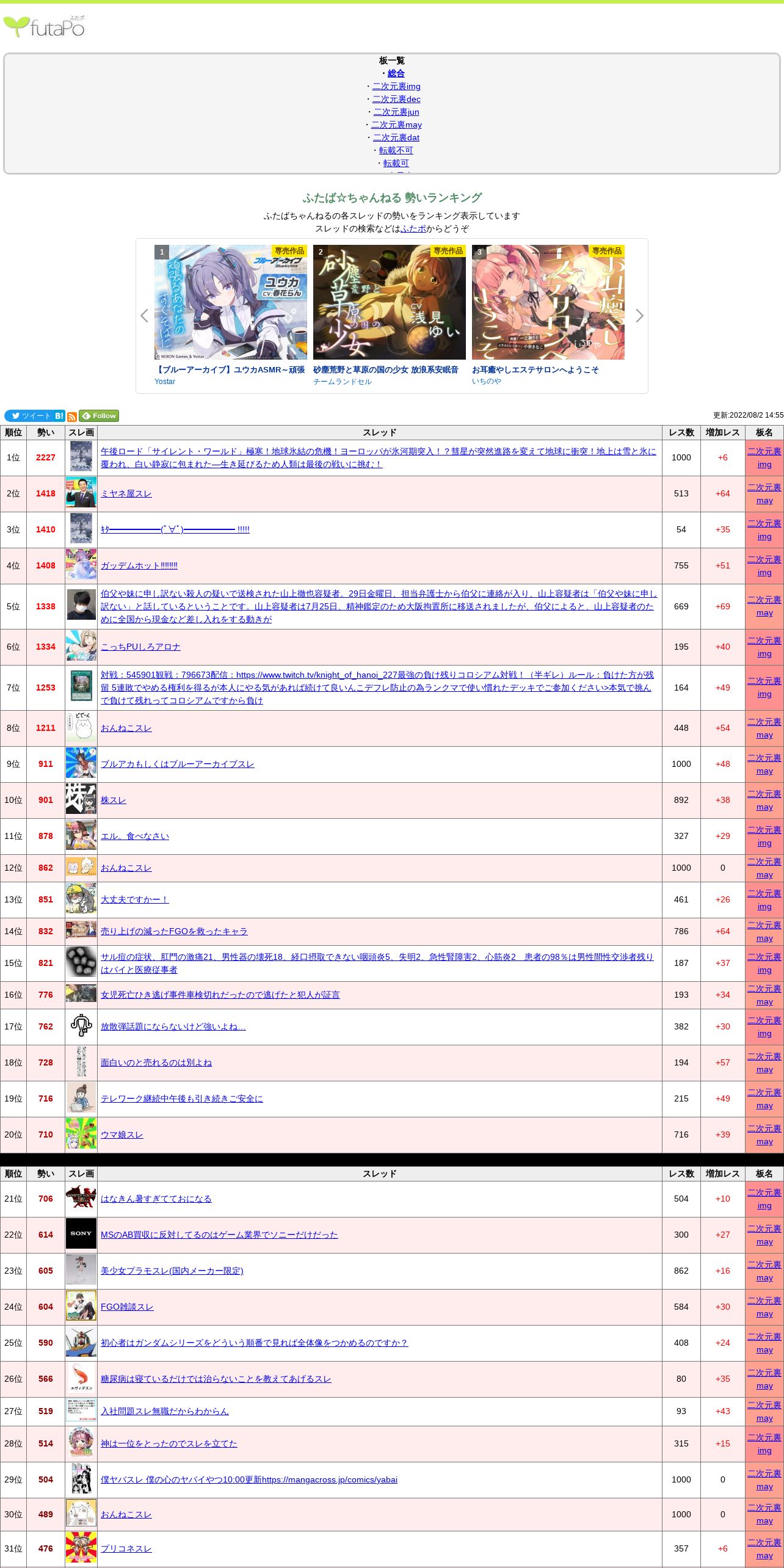Screen dimensions: 784x1568
Task: Open the ミヤネ屋スレ thread
Action: tap(126, 493)
